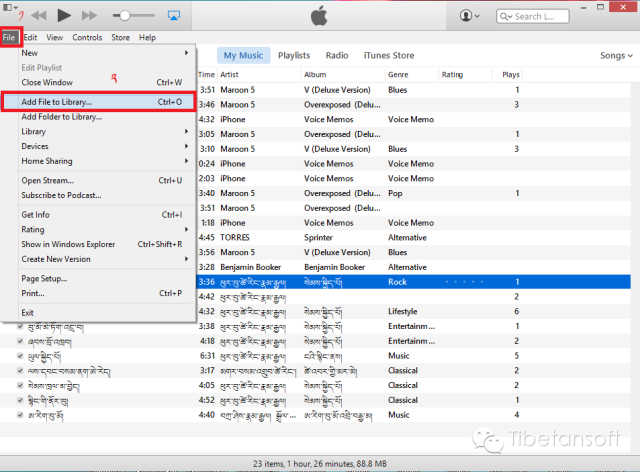Sort by Album column header
The width and height of the screenshot is (640, 472).
click(x=315, y=75)
